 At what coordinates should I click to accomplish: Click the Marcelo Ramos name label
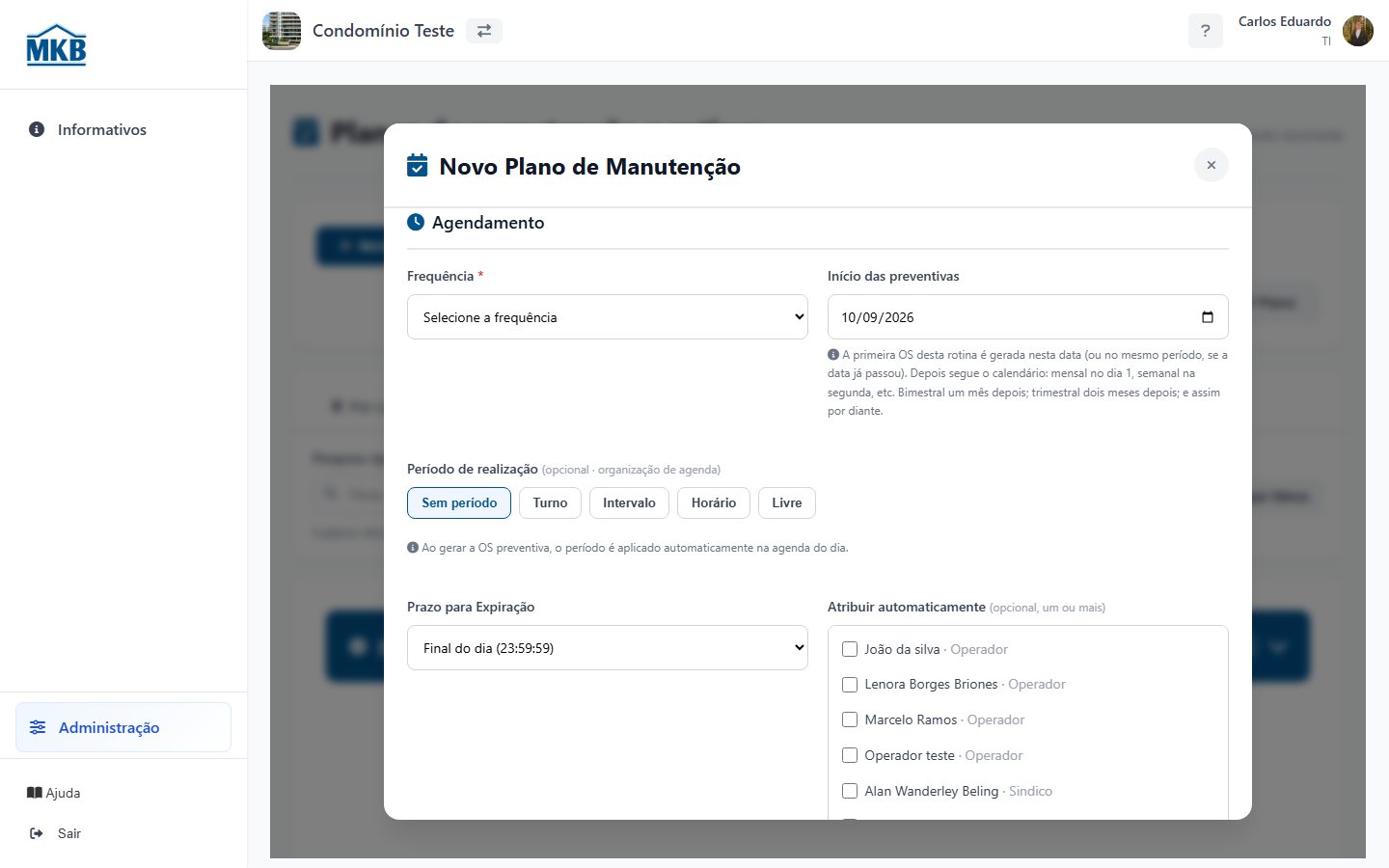pos(911,719)
